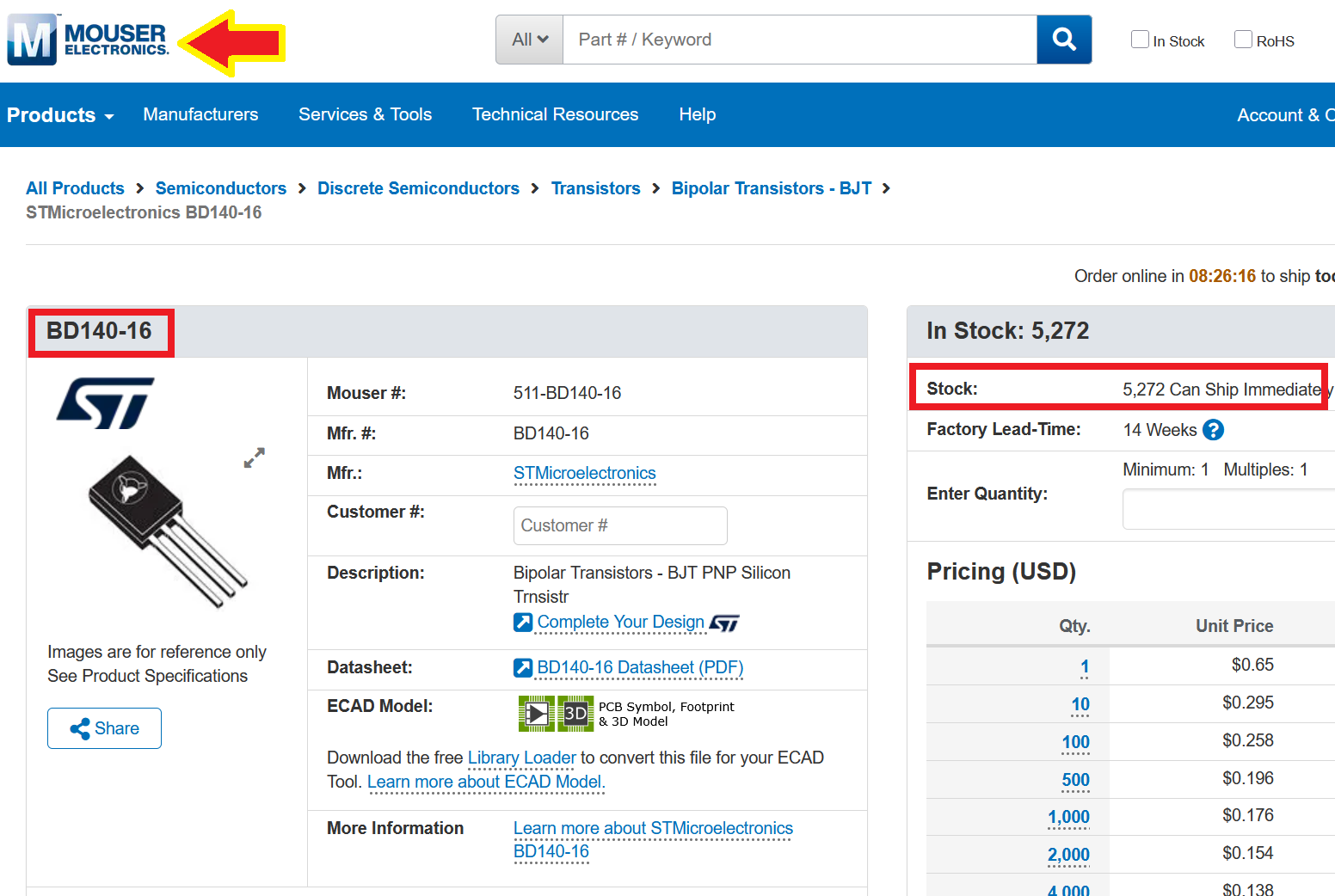Click the ST logo after Complete Your Design
The width and height of the screenshot is (1335, 896).
pos(724,623)
